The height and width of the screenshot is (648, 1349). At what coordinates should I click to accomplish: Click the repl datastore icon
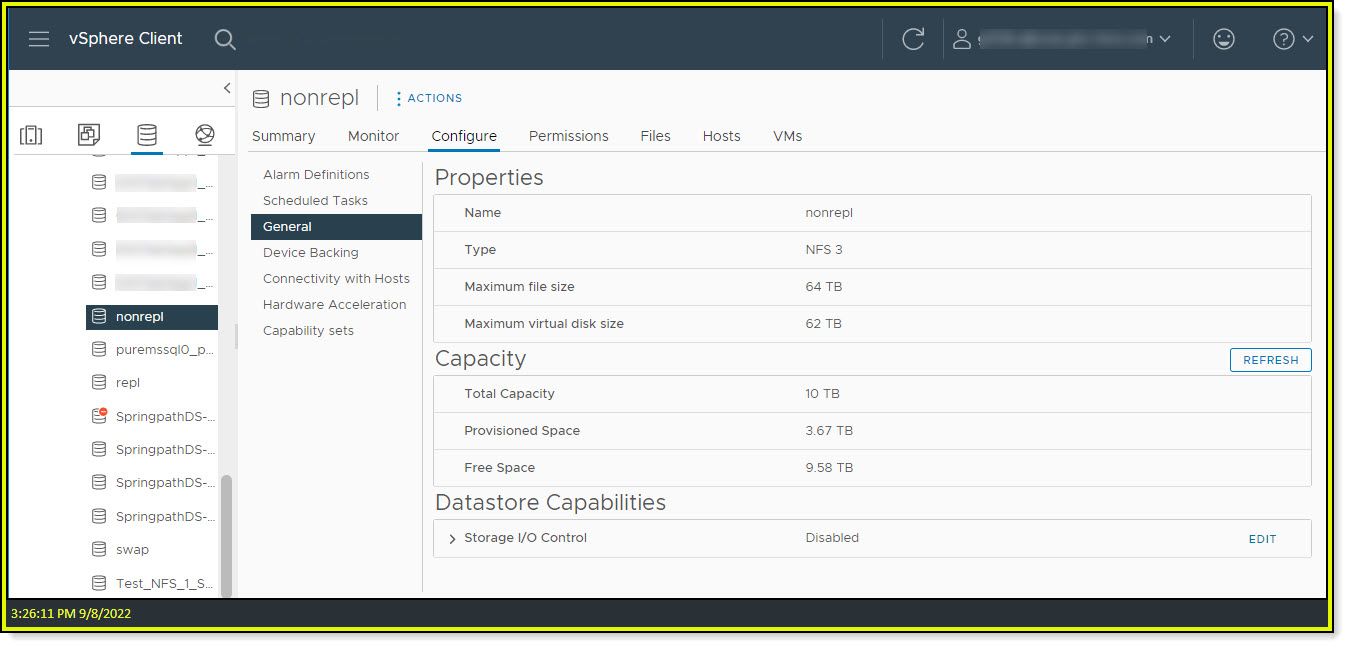(99, 382)
